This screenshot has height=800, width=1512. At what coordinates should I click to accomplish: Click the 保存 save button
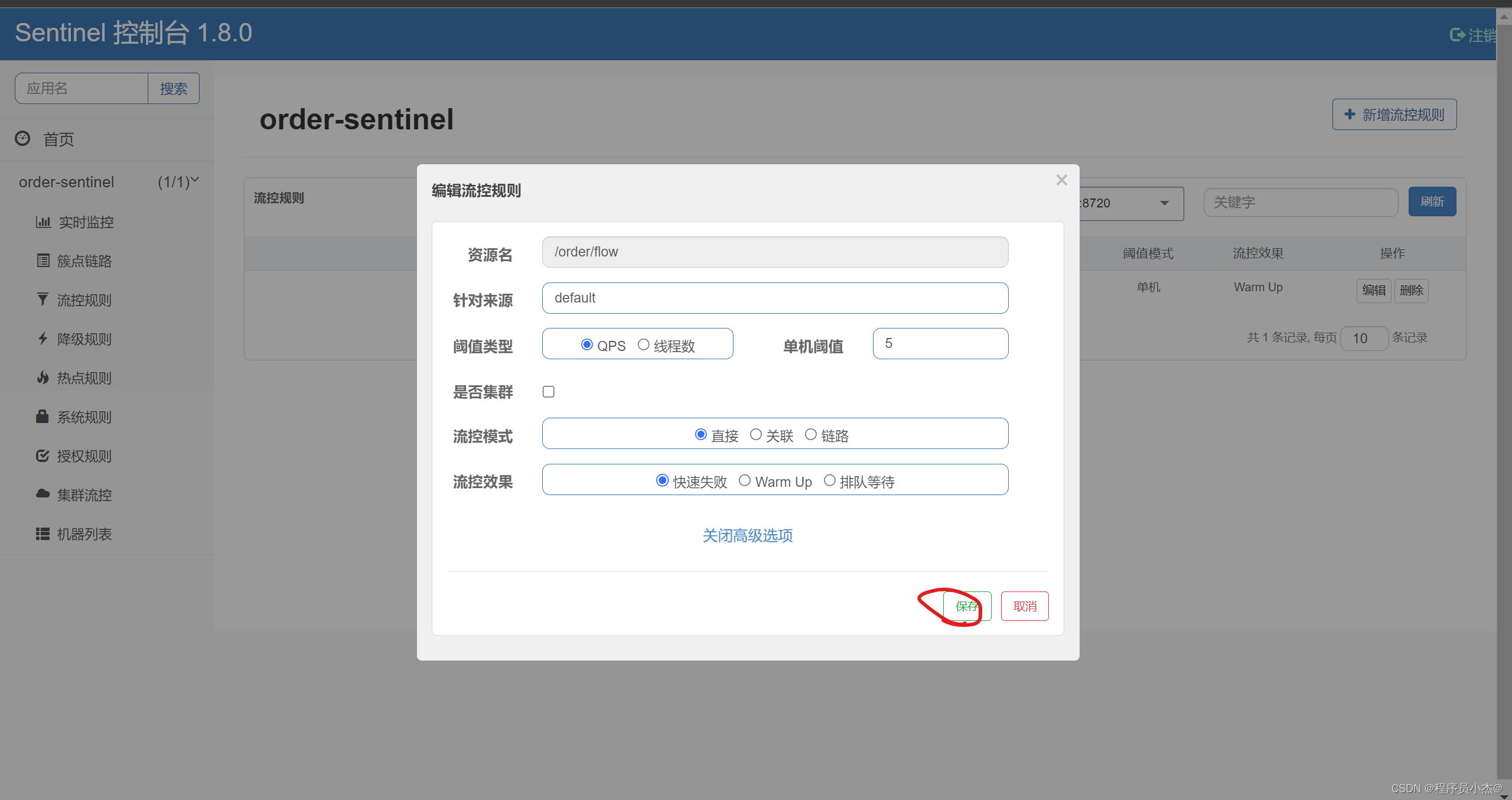coord(967,606)
